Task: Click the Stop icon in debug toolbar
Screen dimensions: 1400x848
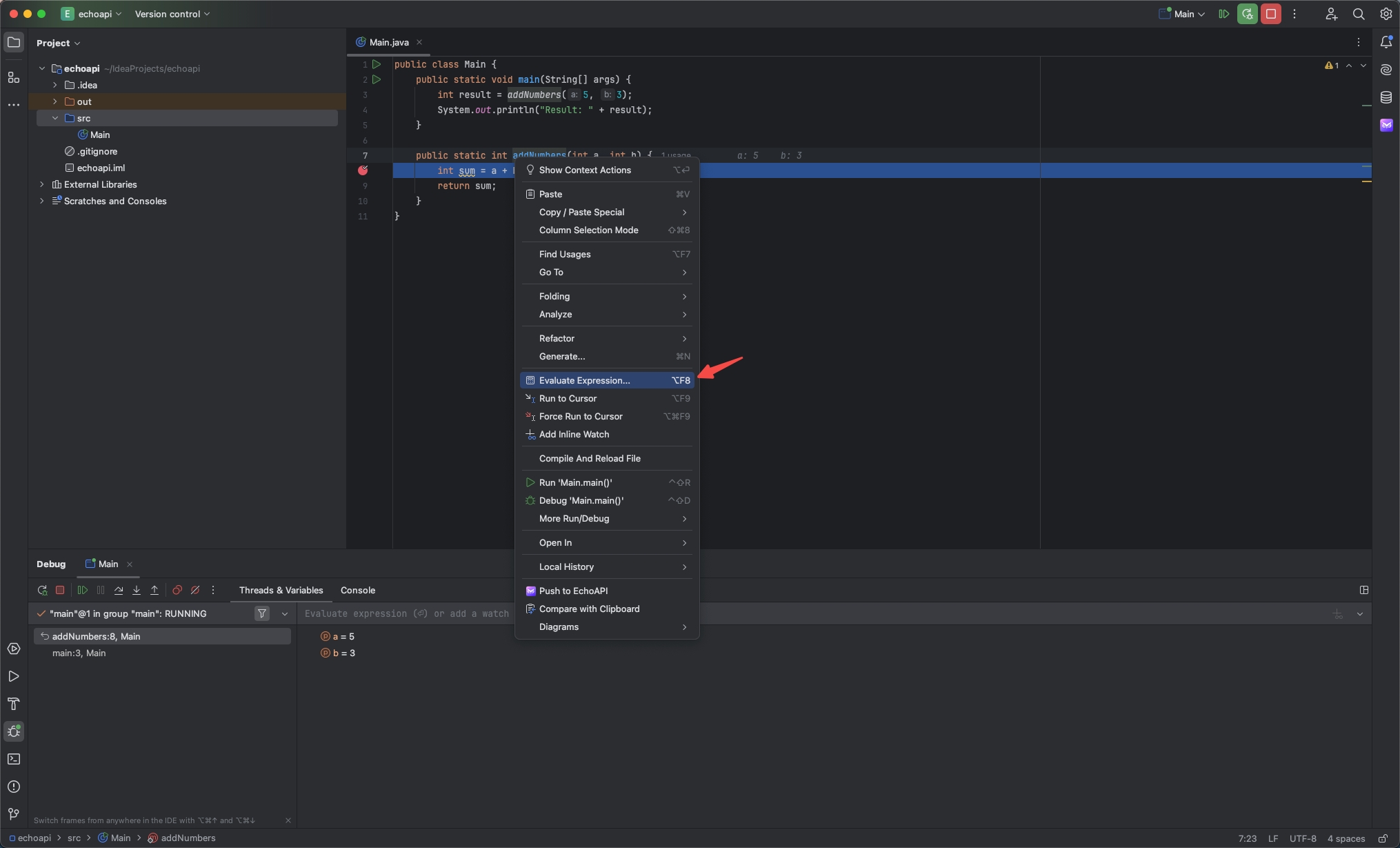Action: (60, 591)
